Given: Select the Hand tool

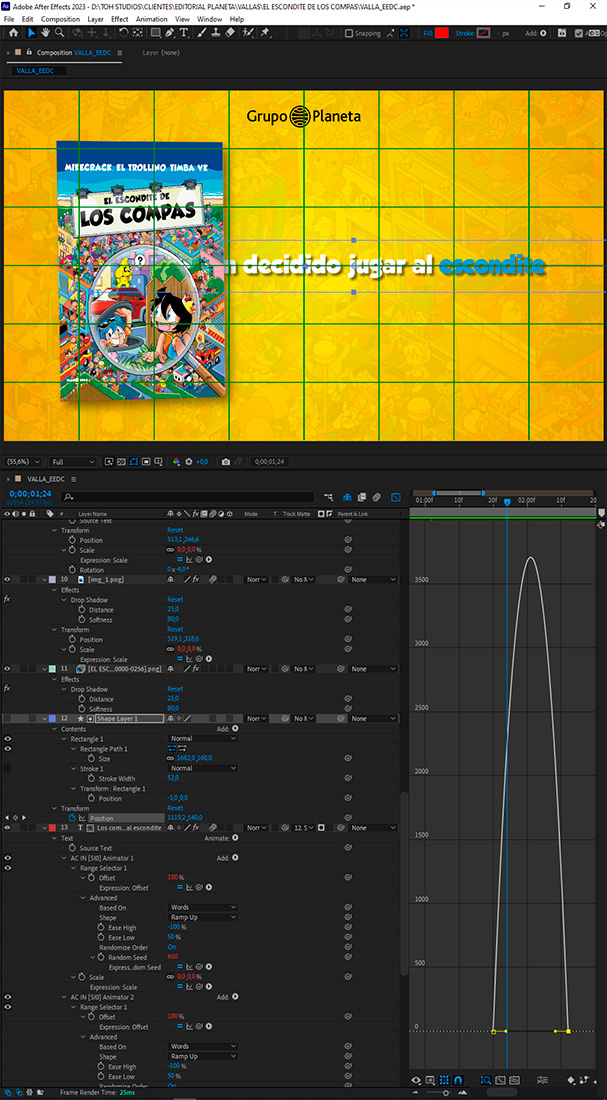Looking at the screenshot, I should pyautogui.click(x=46, y=32).
